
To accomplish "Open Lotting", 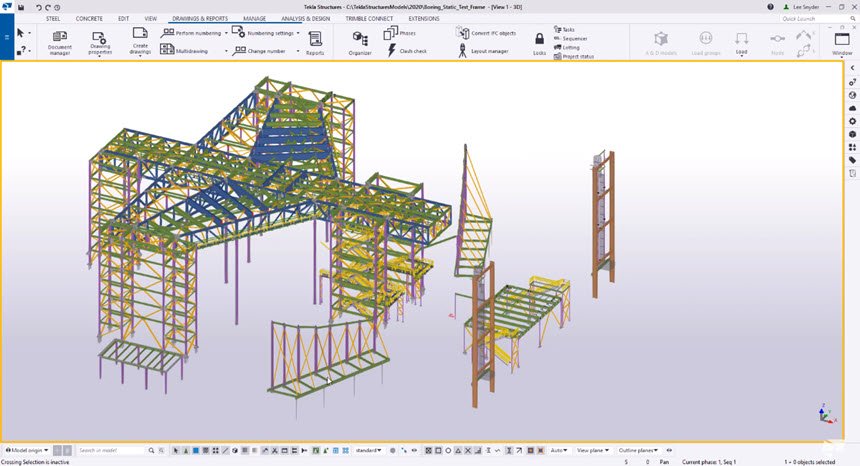I will point(567,47).
